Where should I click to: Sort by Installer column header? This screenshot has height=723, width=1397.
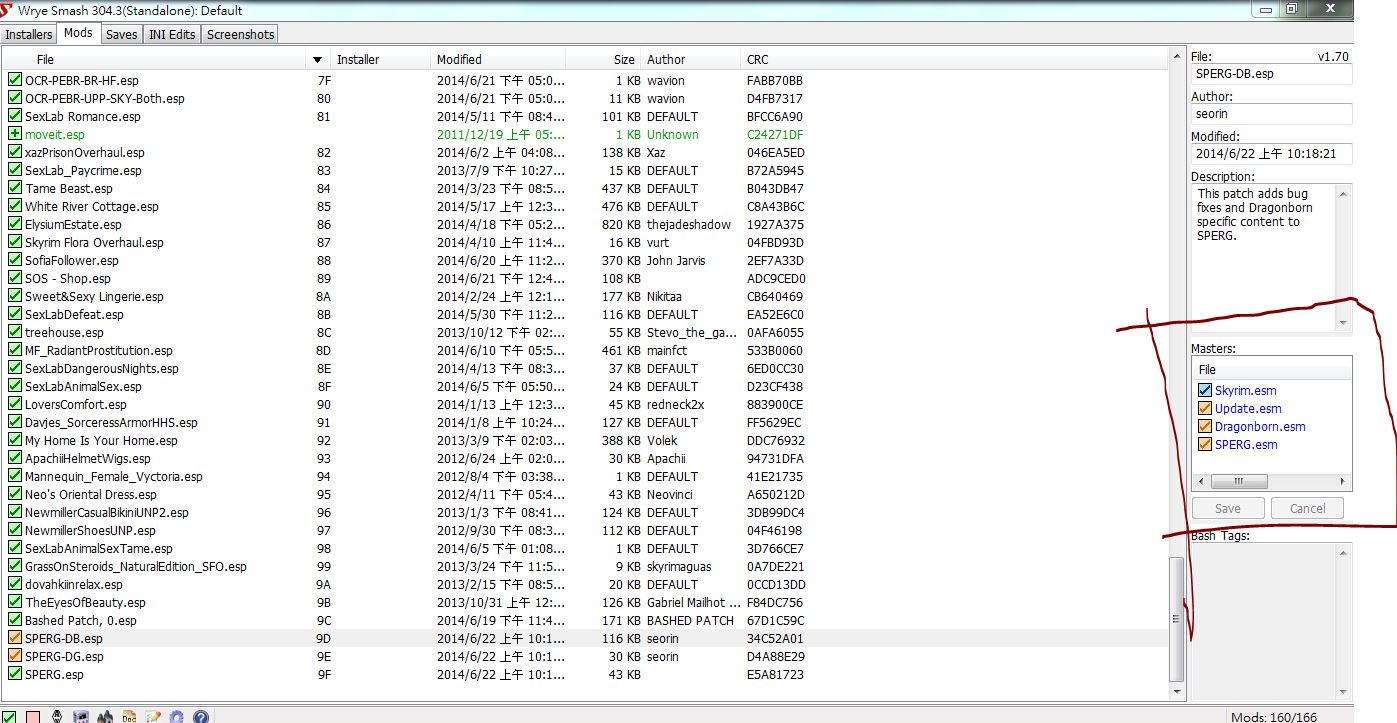click(x=381, y=60)
